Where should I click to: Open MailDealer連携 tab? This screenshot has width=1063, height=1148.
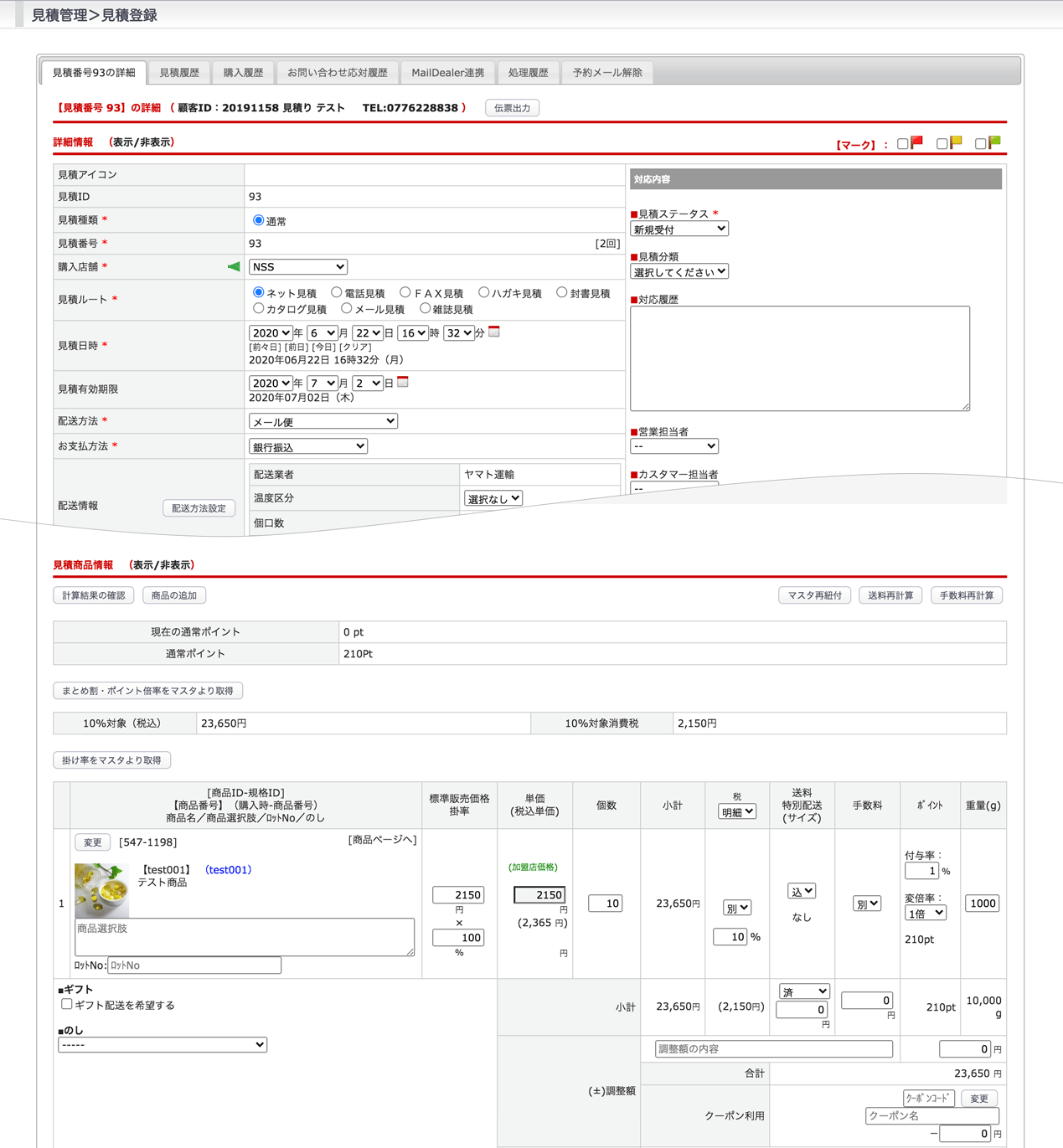coord(447,73)
